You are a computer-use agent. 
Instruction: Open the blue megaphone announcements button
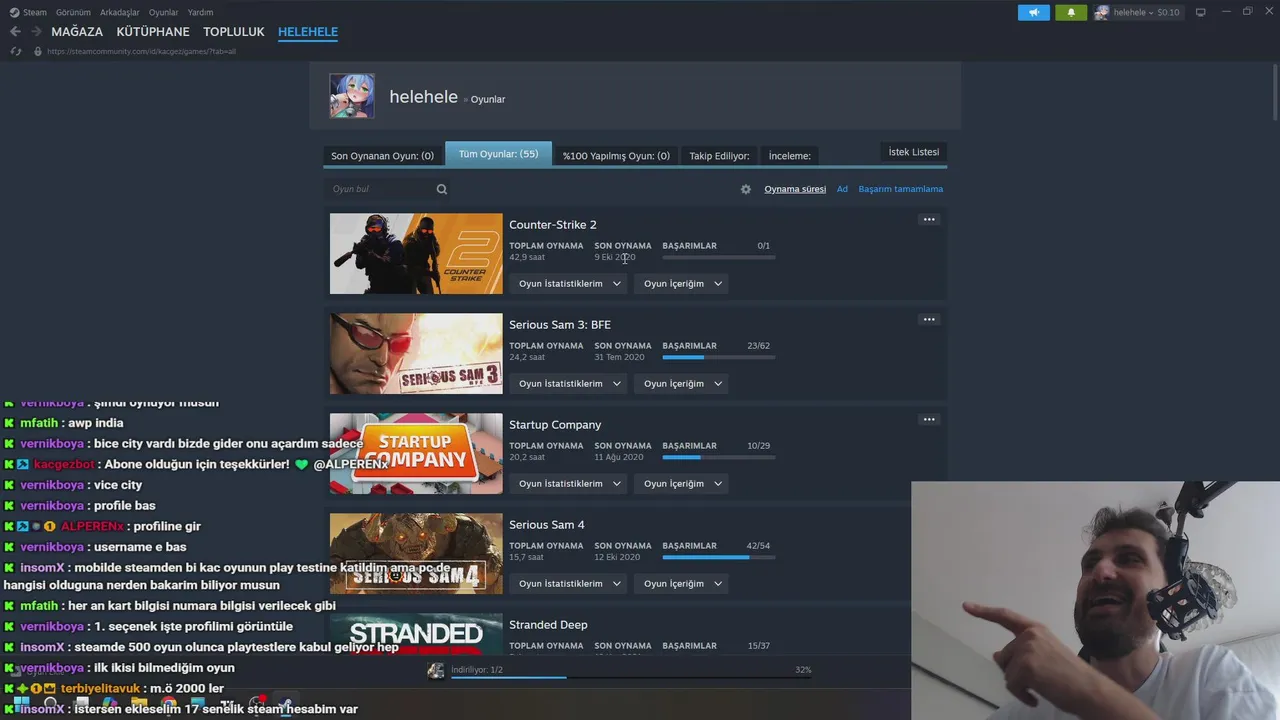[x=1034, y=12]
